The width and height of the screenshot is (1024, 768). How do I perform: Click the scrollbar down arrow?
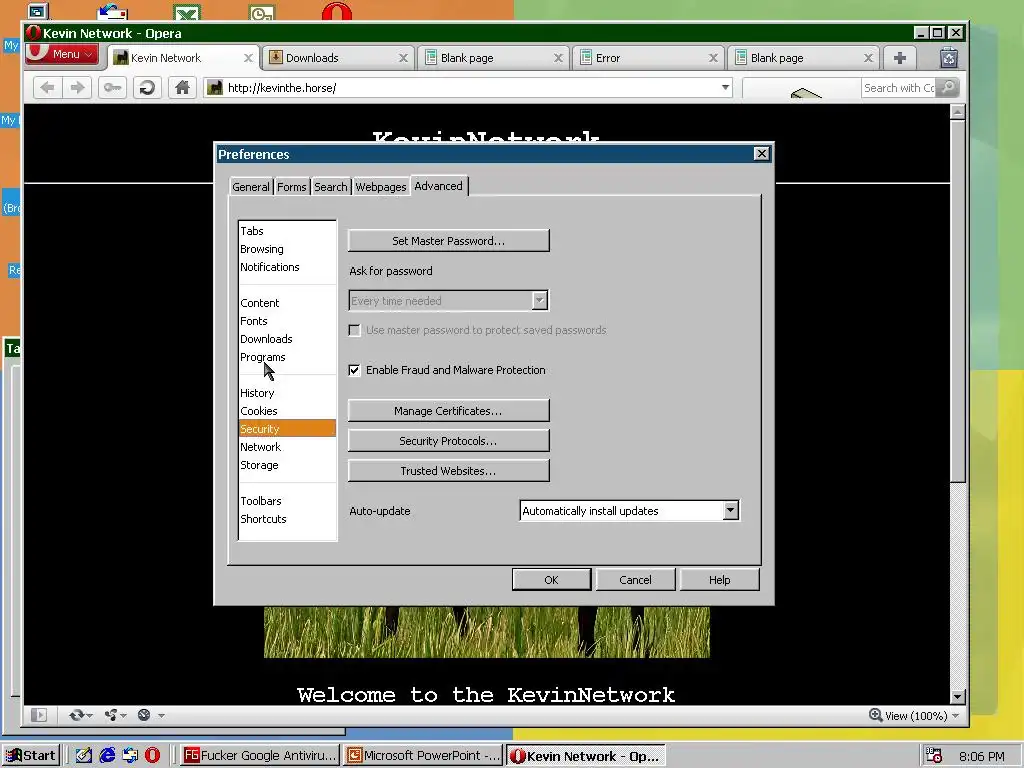point(957,697)
